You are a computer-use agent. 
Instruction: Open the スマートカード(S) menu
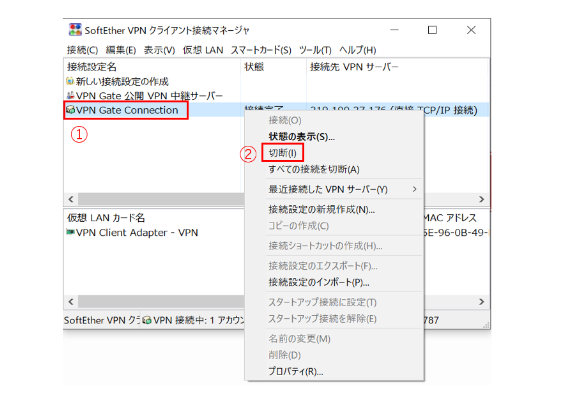point(261,50)
